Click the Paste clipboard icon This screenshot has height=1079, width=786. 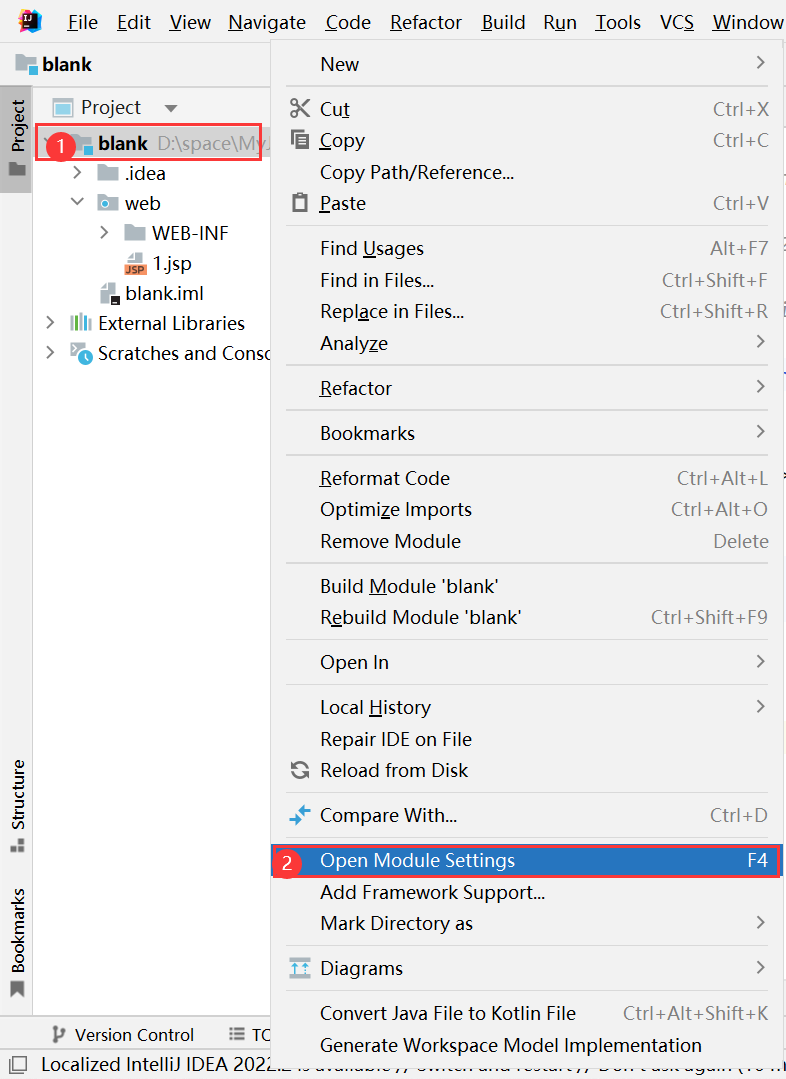(x=299, y=203)
